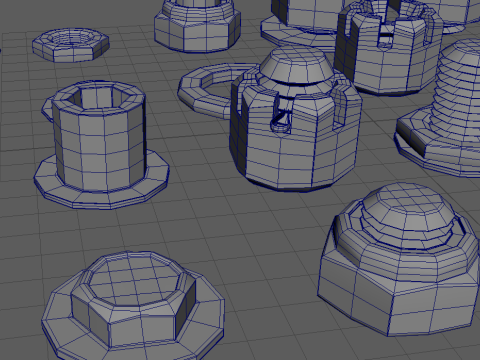Select the small flat hex nut mesh
The width and height of the screenshot is (480, 360).
[x=71, y=45]
